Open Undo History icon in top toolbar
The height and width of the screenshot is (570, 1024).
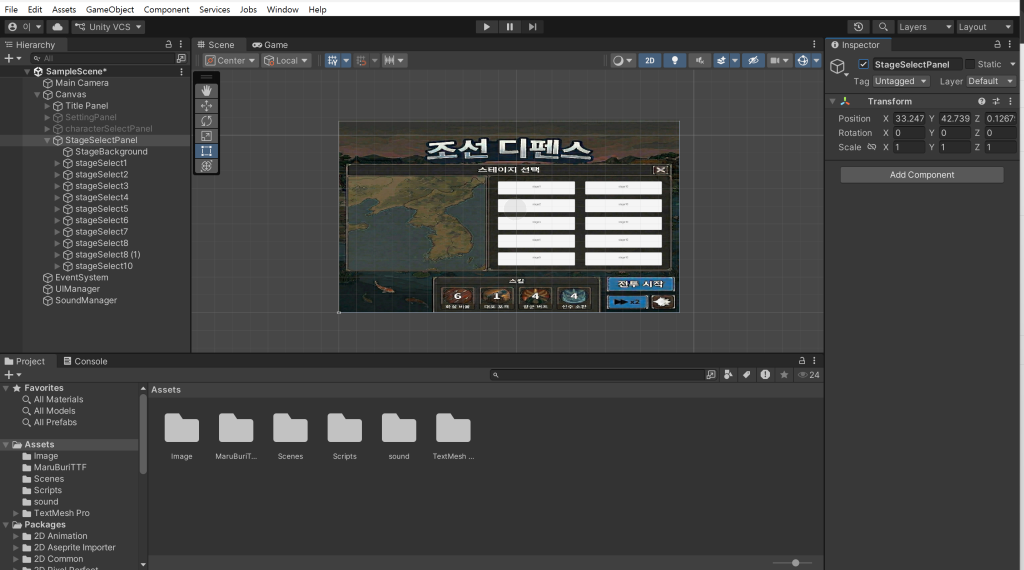click(x=858, y=27)
